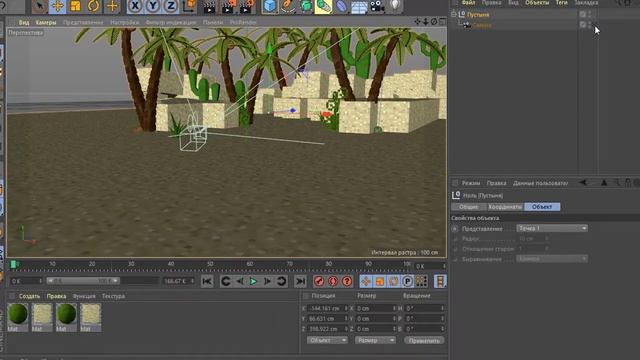Open the Представление dropdown showing Точка

coord(552,228)
